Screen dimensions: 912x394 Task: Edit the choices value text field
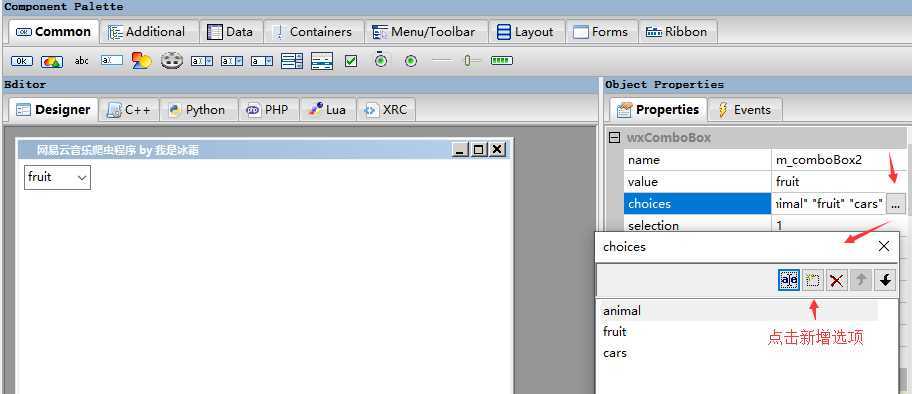(829, 204)
